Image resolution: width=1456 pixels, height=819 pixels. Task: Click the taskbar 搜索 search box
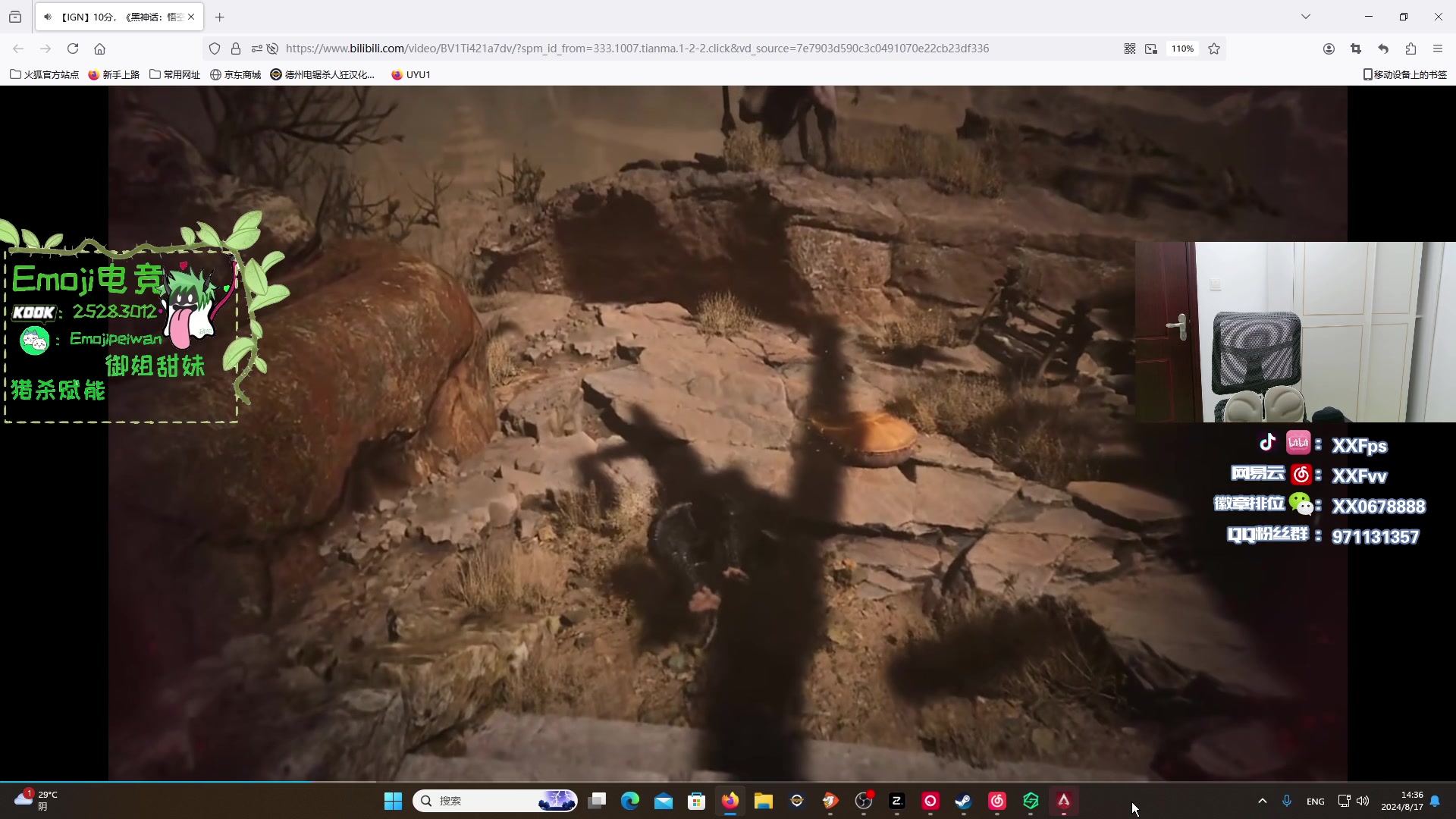[x=495, y=801]
